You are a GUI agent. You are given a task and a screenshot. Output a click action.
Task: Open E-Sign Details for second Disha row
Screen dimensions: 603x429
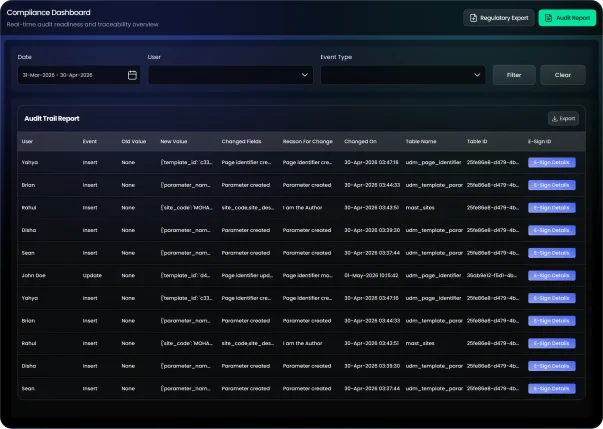pos(552,366)
